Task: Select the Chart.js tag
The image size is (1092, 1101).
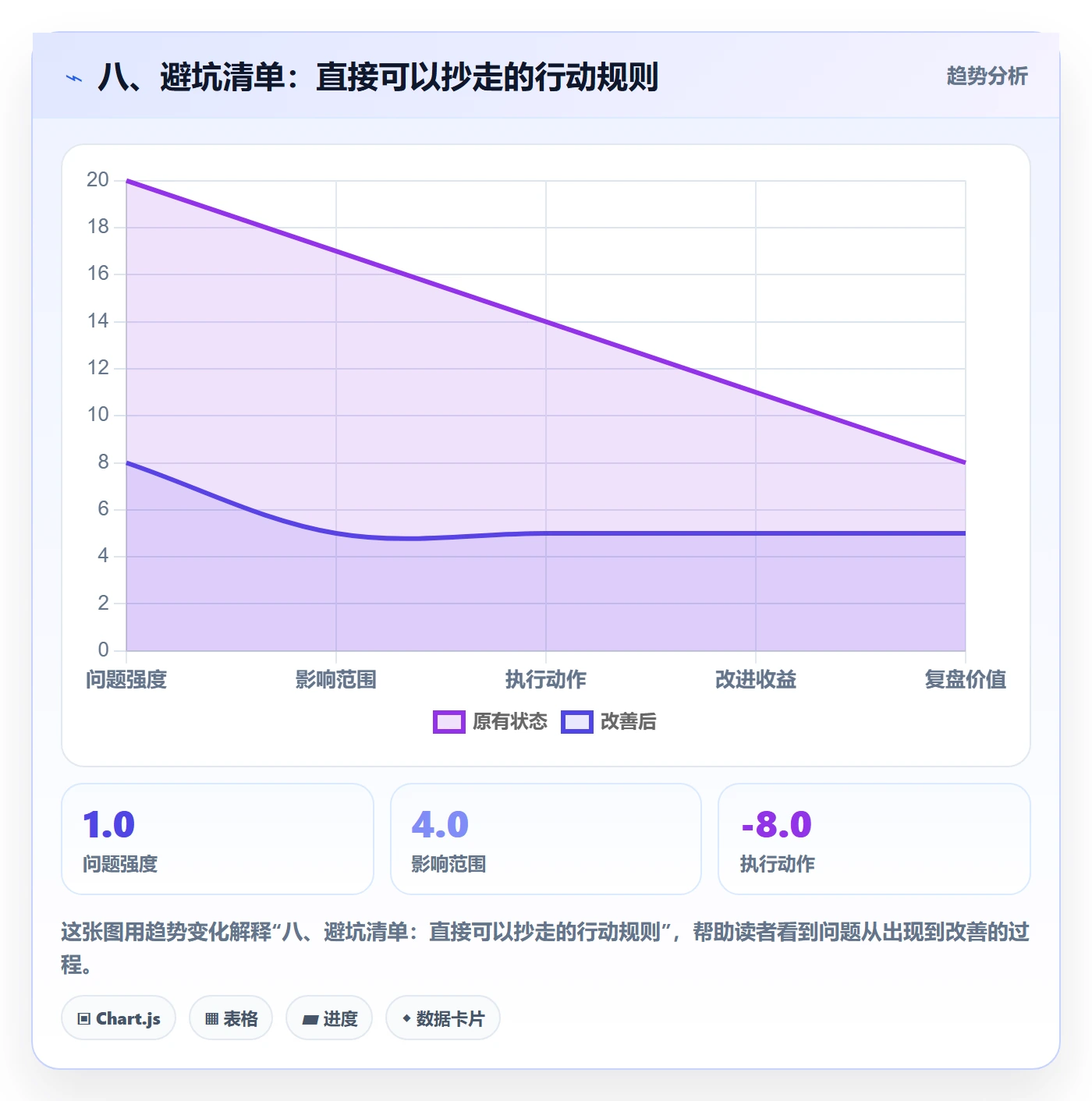Action: [x=119, y=1018]
